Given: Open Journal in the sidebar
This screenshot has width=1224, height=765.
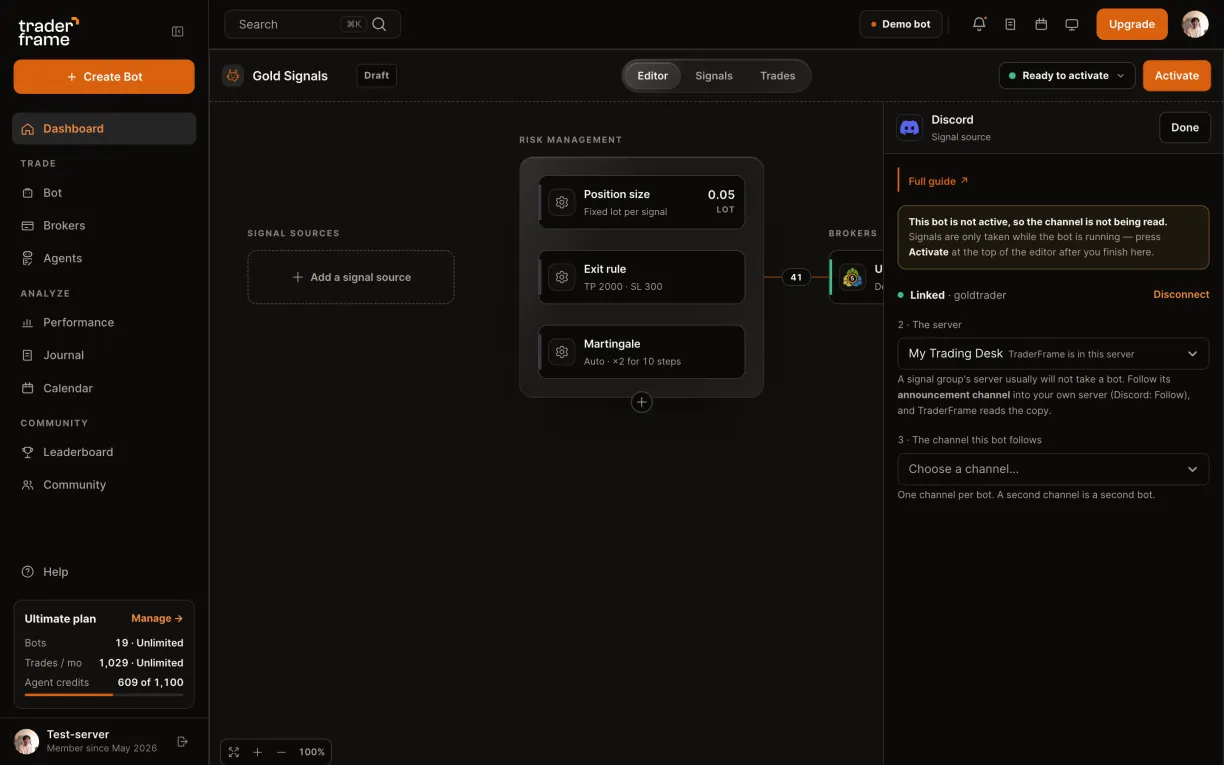Looking at the screenshot, I should (104, 355).
